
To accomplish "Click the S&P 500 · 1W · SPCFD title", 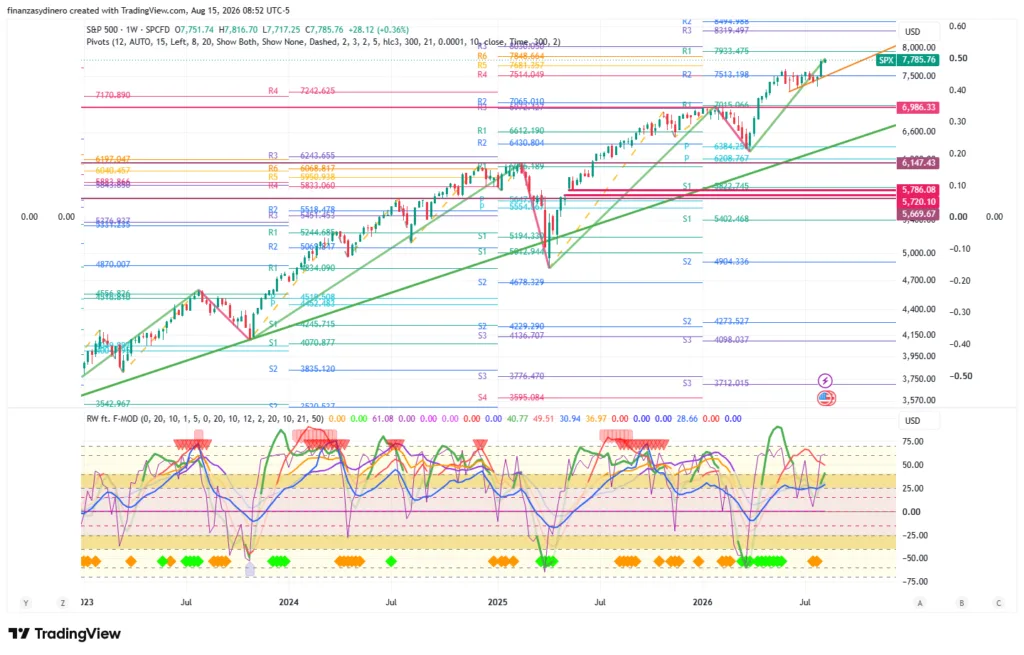I will click(128, 29).
